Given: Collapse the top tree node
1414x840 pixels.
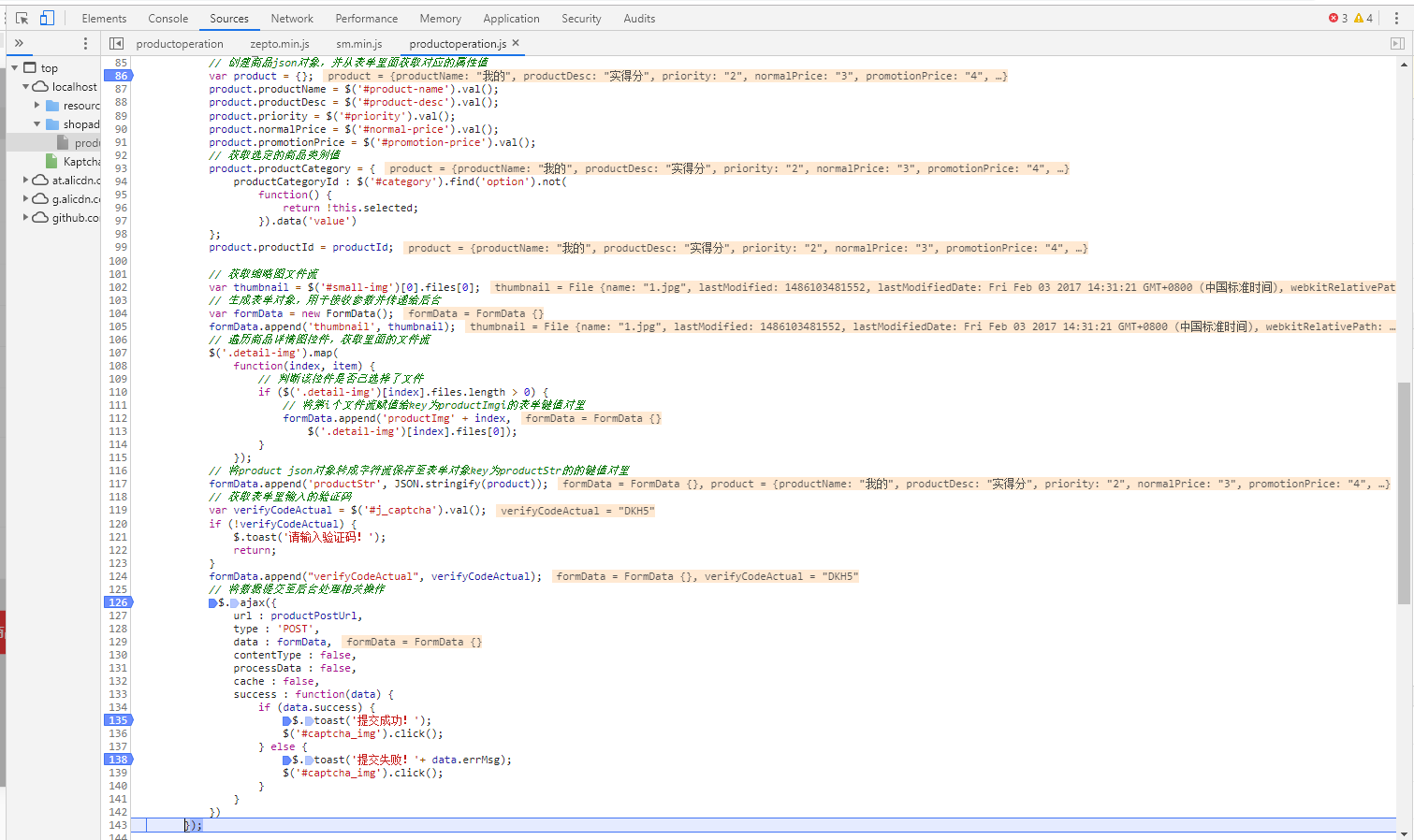Looking at the screenshot, I should coord(14,67).
